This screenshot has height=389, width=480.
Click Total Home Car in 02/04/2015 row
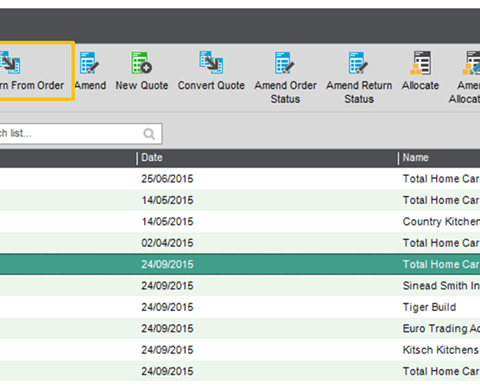(441, 243)
